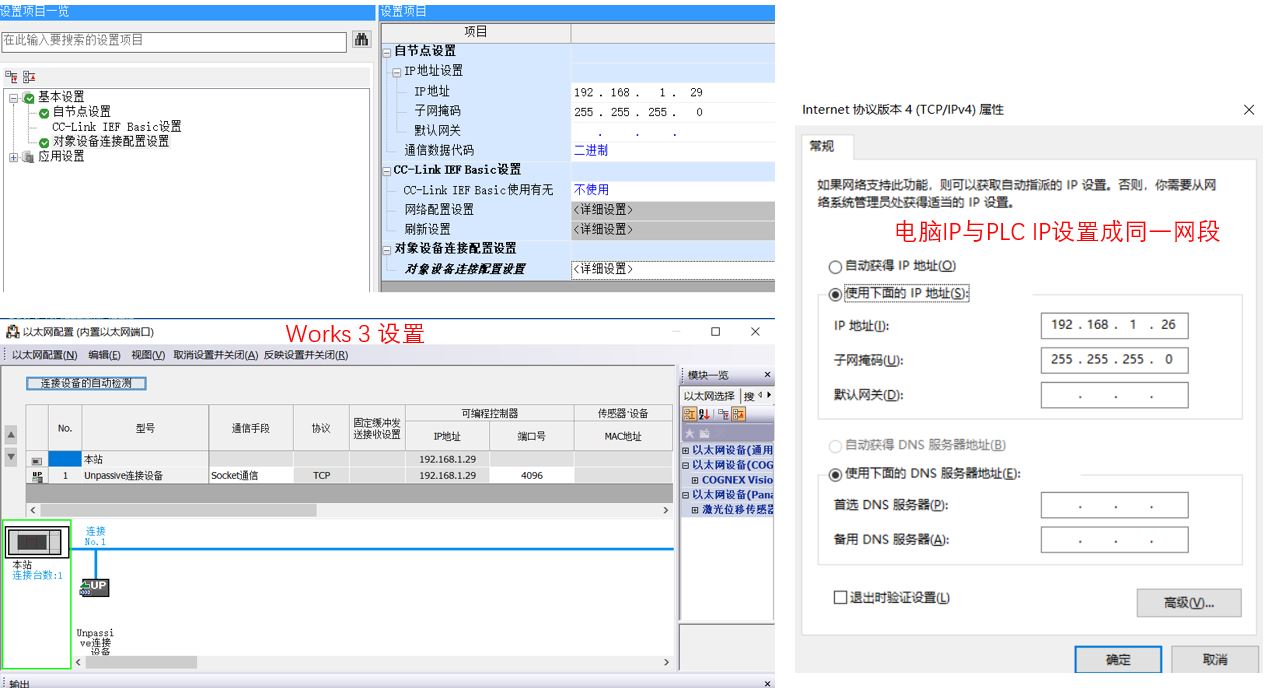Viewport: 1267px width, 688px height.
Task: Click the 连接设备的自动检测 button
Action: [86, 383]
